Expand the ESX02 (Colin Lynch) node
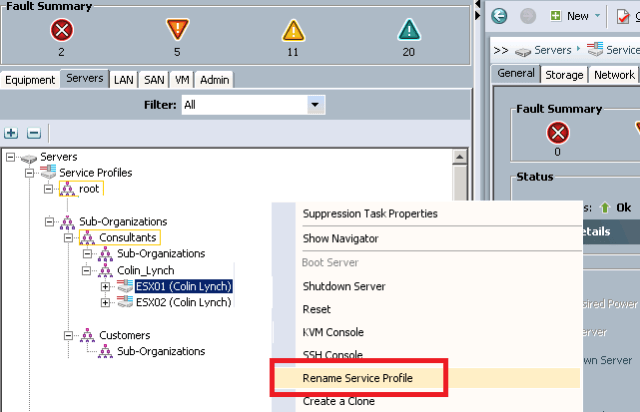Viewport: 640px width, 412px height. tap(105, 303)
